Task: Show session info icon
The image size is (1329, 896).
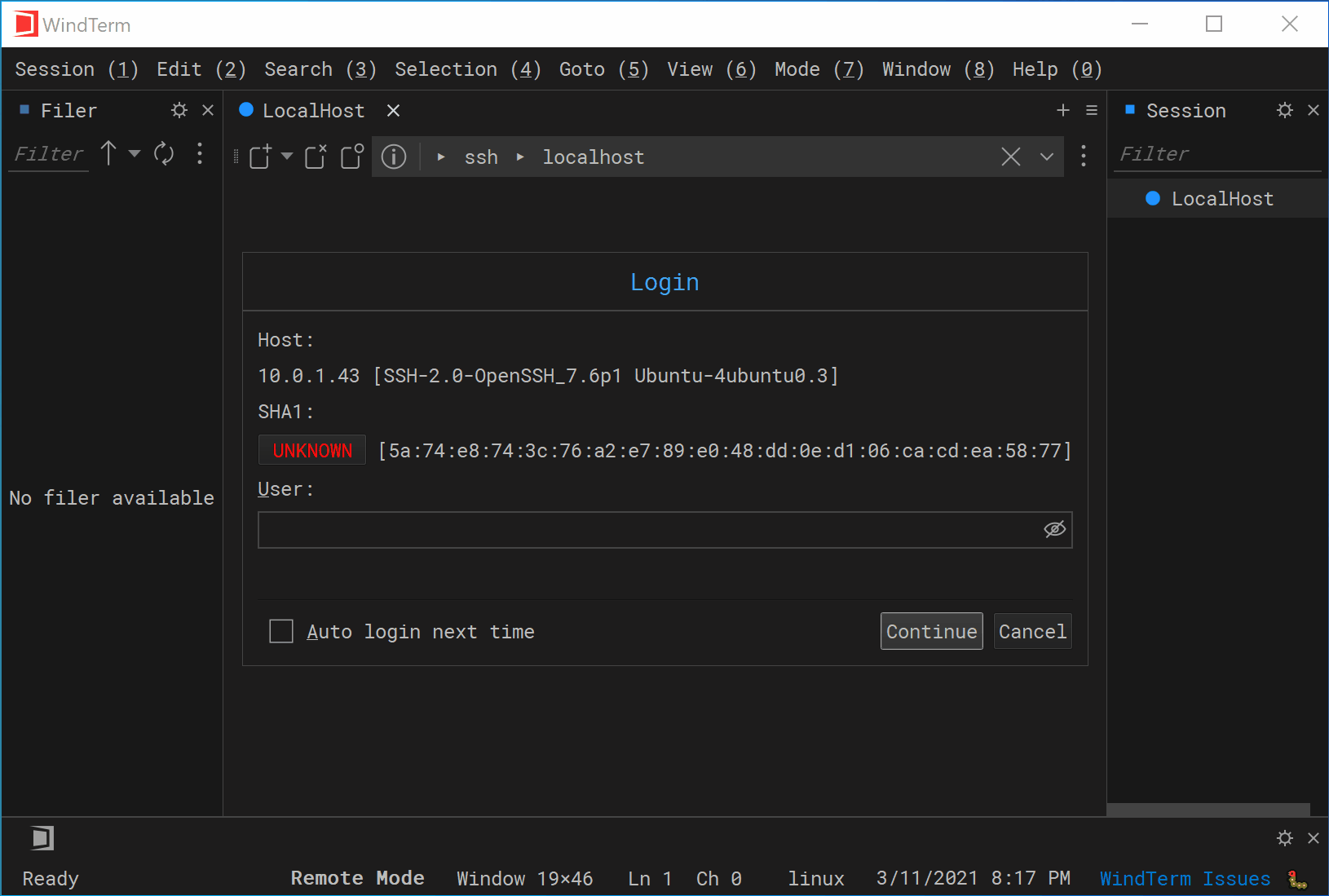Action: (394, 157)
